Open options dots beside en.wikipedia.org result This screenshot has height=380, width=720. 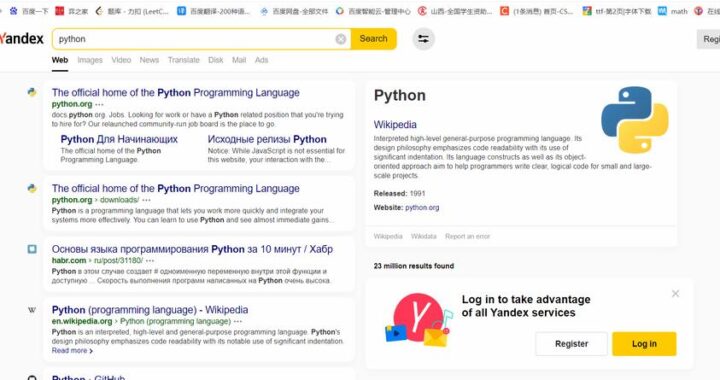[x=238, y=321]
